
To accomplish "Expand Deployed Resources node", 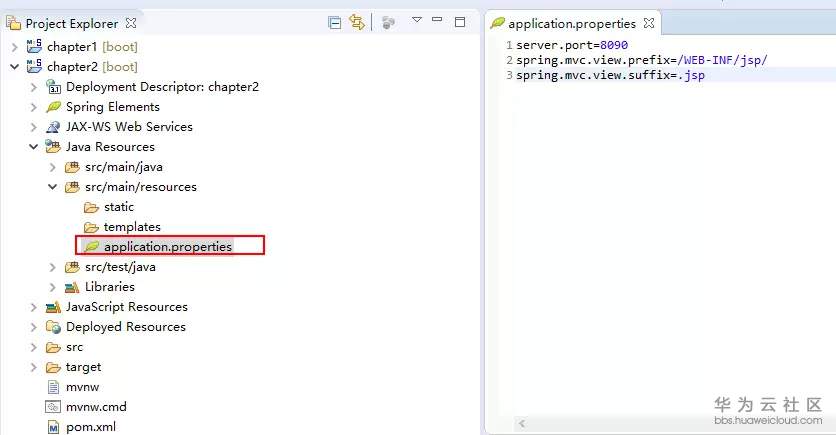I will pyautogui.click(x=34, y=327).
